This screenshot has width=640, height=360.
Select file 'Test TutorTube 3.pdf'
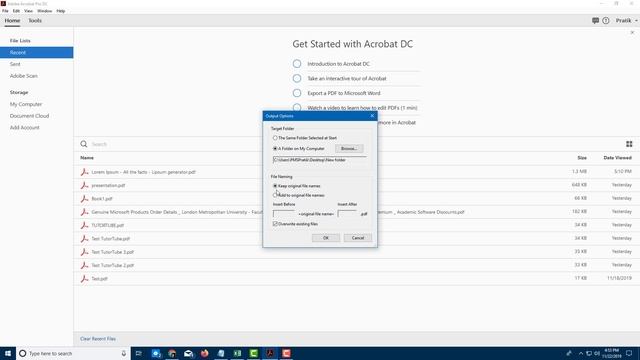tap(113, 252)
